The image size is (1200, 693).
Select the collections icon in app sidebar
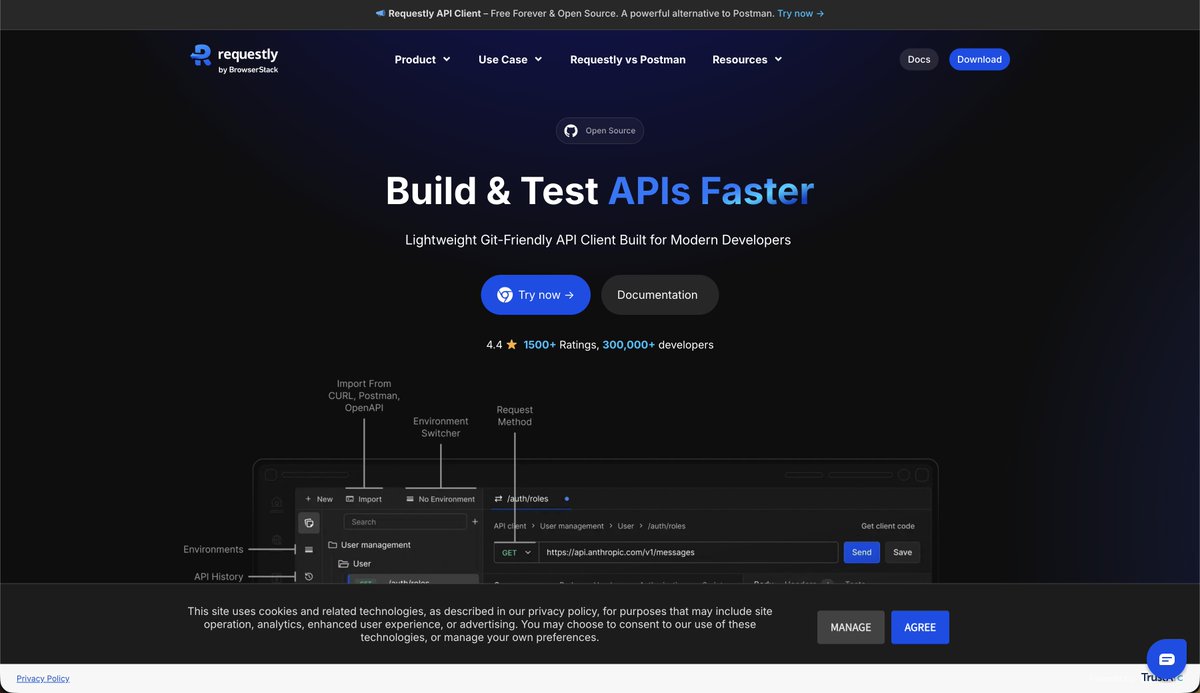309,522
